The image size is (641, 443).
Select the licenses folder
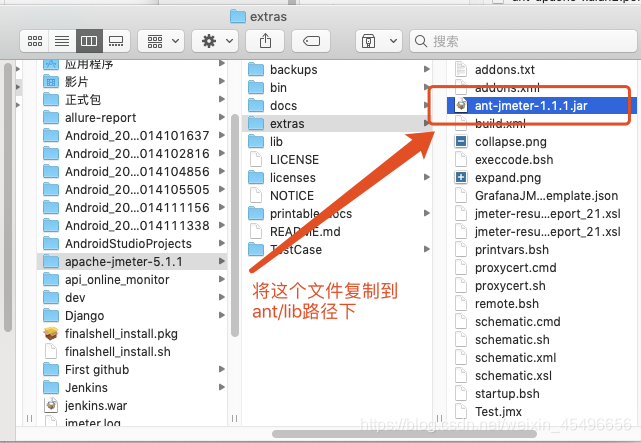[337, 177]
